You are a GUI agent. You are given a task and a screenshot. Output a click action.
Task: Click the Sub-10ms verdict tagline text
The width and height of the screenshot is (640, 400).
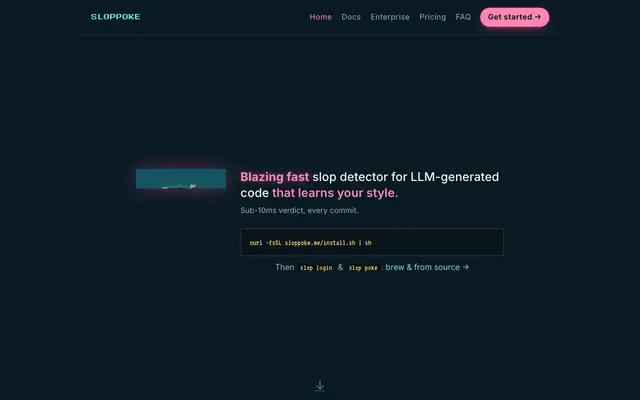pos(299,210)
